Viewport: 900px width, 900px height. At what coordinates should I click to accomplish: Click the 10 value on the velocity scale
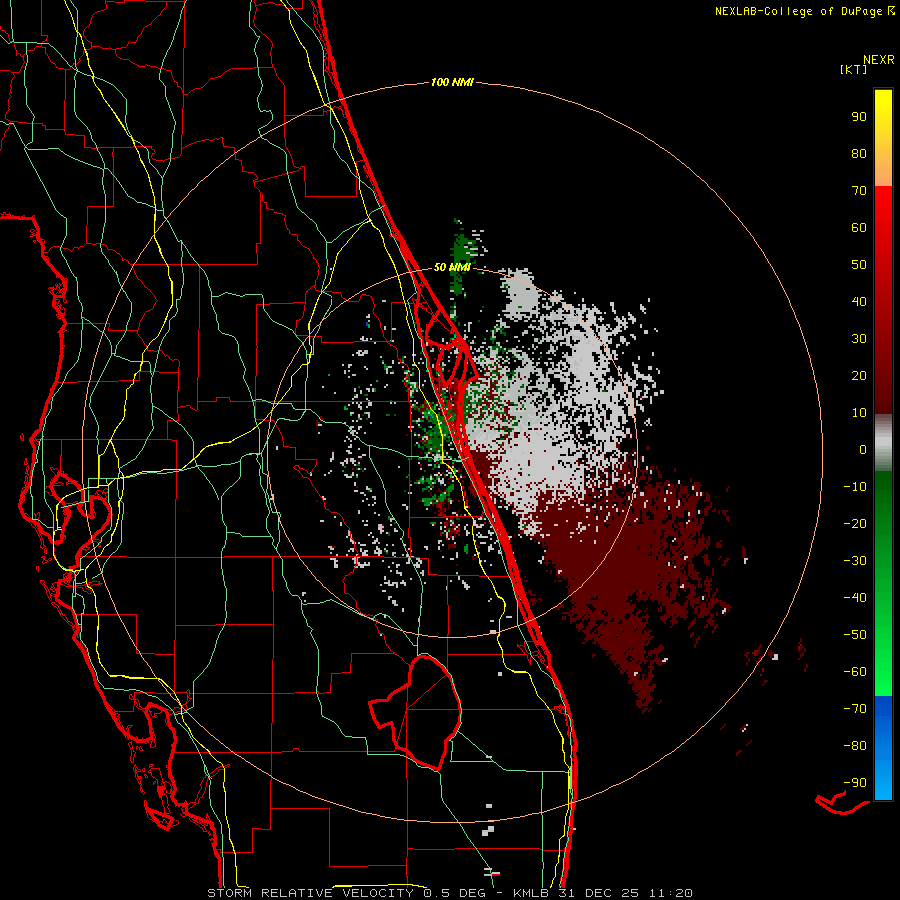pyautogui.click(x=859, y=413)
